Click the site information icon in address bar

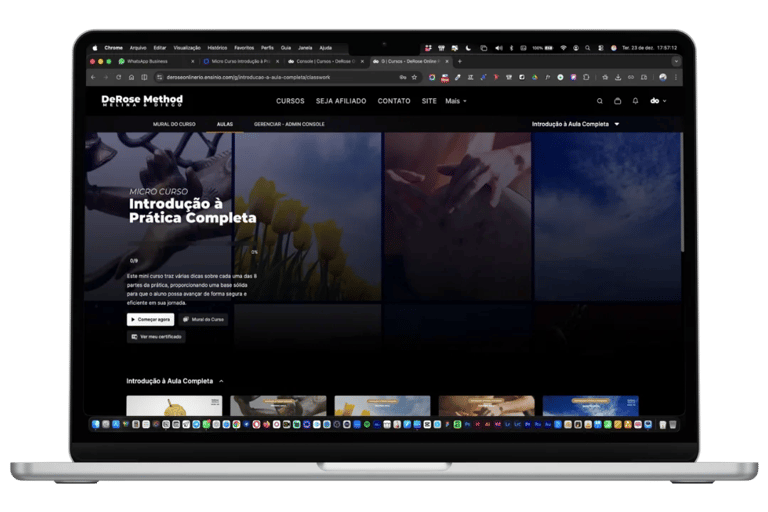[x=159, y=77]
